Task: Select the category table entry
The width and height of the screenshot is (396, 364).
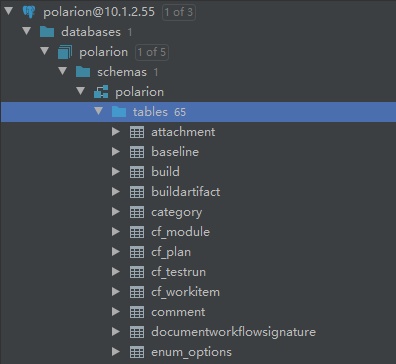Action: click(x=176, y=212)
